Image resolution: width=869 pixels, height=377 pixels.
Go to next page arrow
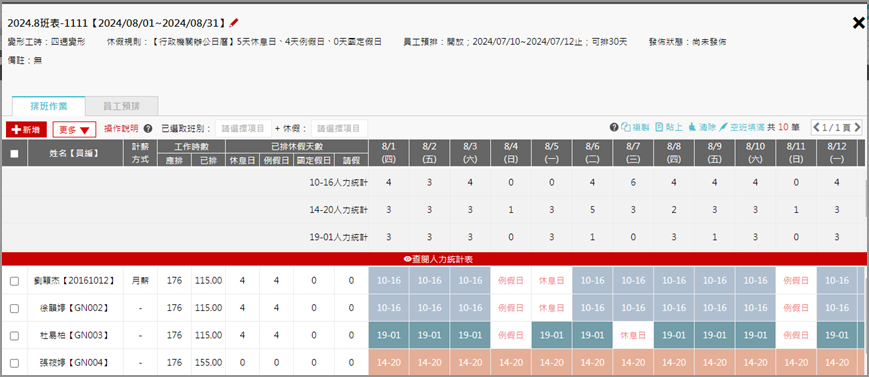click(x=857, y=128)
